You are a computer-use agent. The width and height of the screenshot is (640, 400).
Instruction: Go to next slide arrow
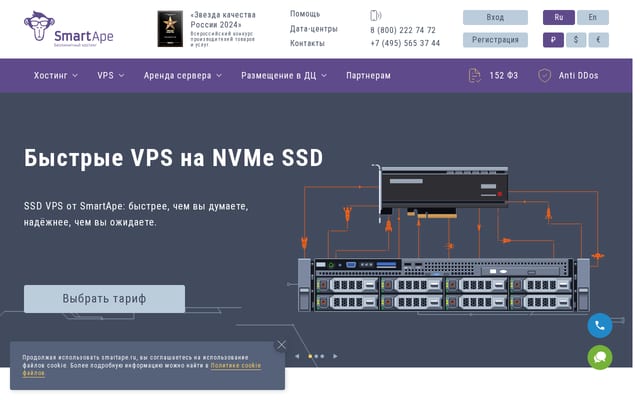coord(335,356)
